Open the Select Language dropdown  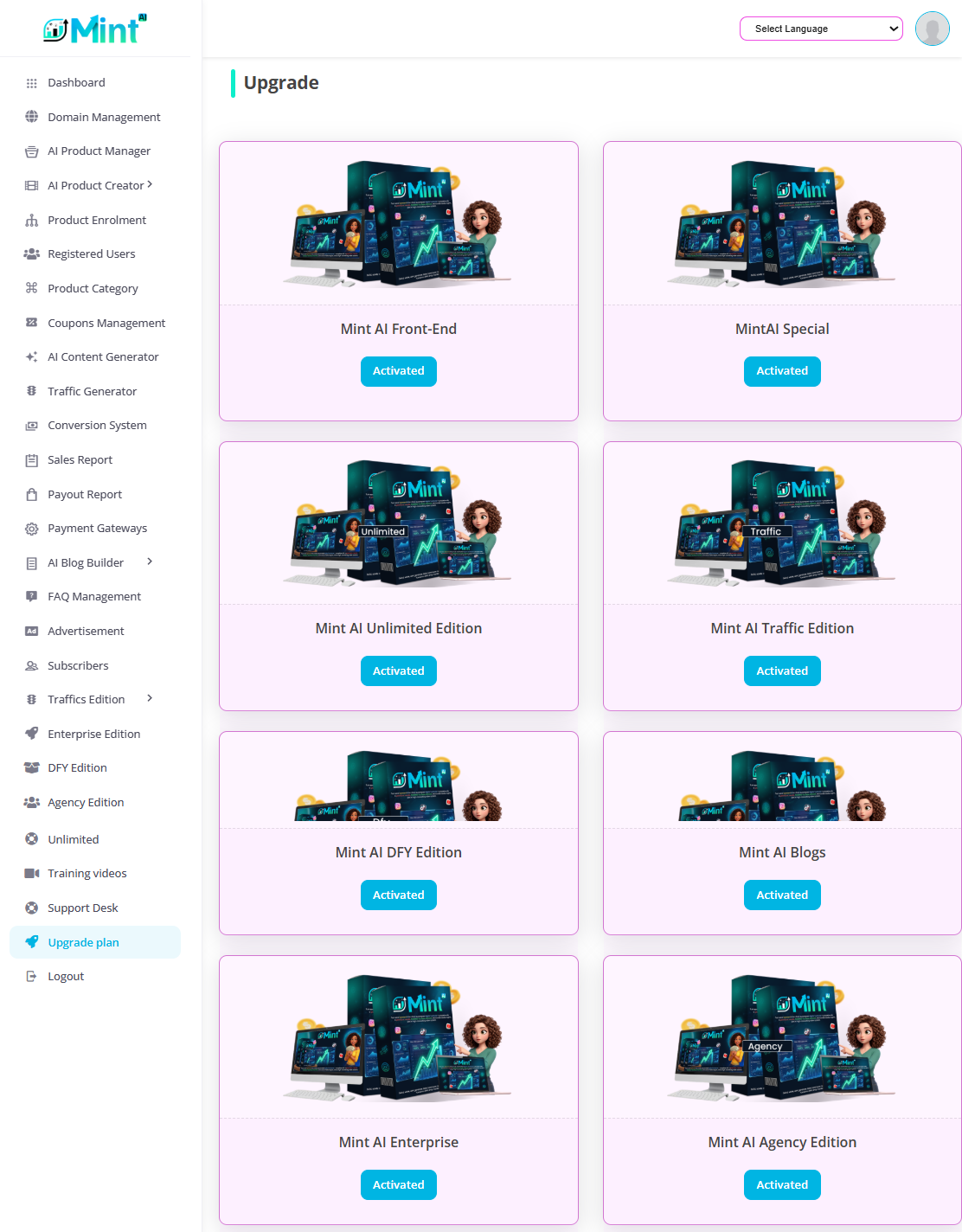(821, 29)
